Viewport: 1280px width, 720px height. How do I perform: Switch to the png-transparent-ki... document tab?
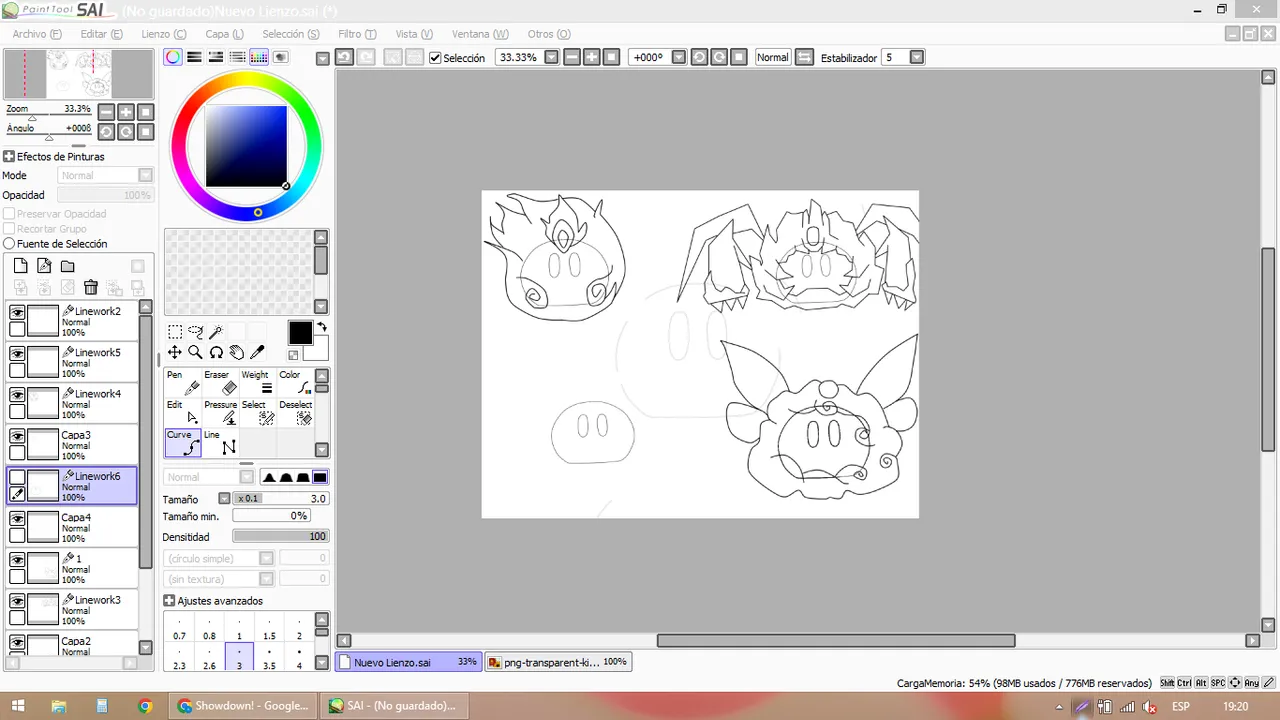click(558, 662)
